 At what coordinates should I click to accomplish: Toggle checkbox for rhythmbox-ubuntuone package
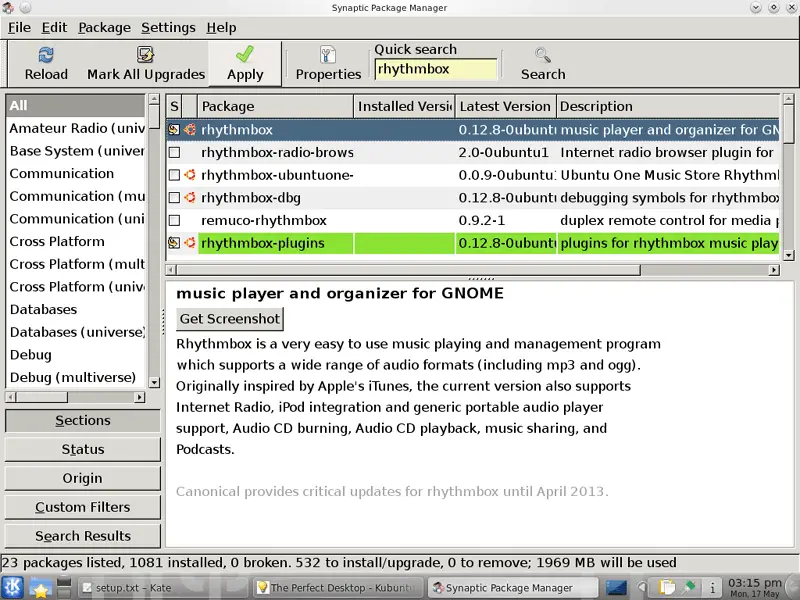[174, 175]
